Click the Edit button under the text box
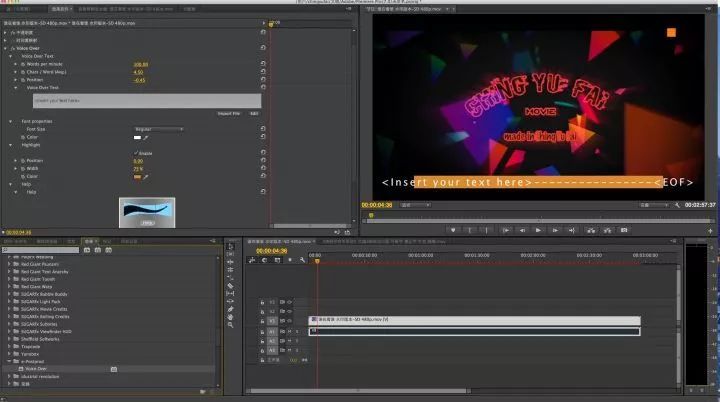Image resolution: width=720 pixels, height=402 pixels. click(x=254, y=113)
